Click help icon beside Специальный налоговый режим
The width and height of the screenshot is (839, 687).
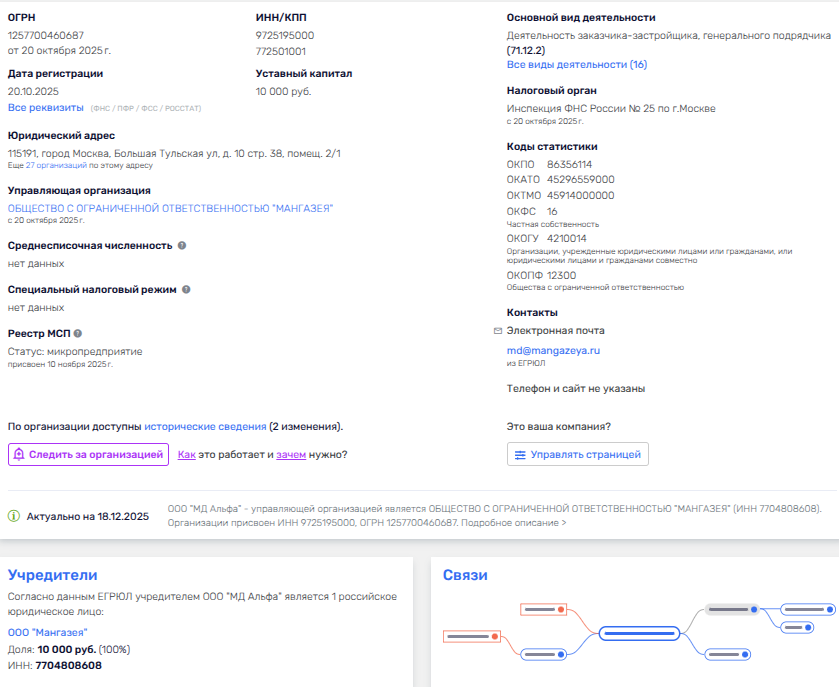click(186, 289)
